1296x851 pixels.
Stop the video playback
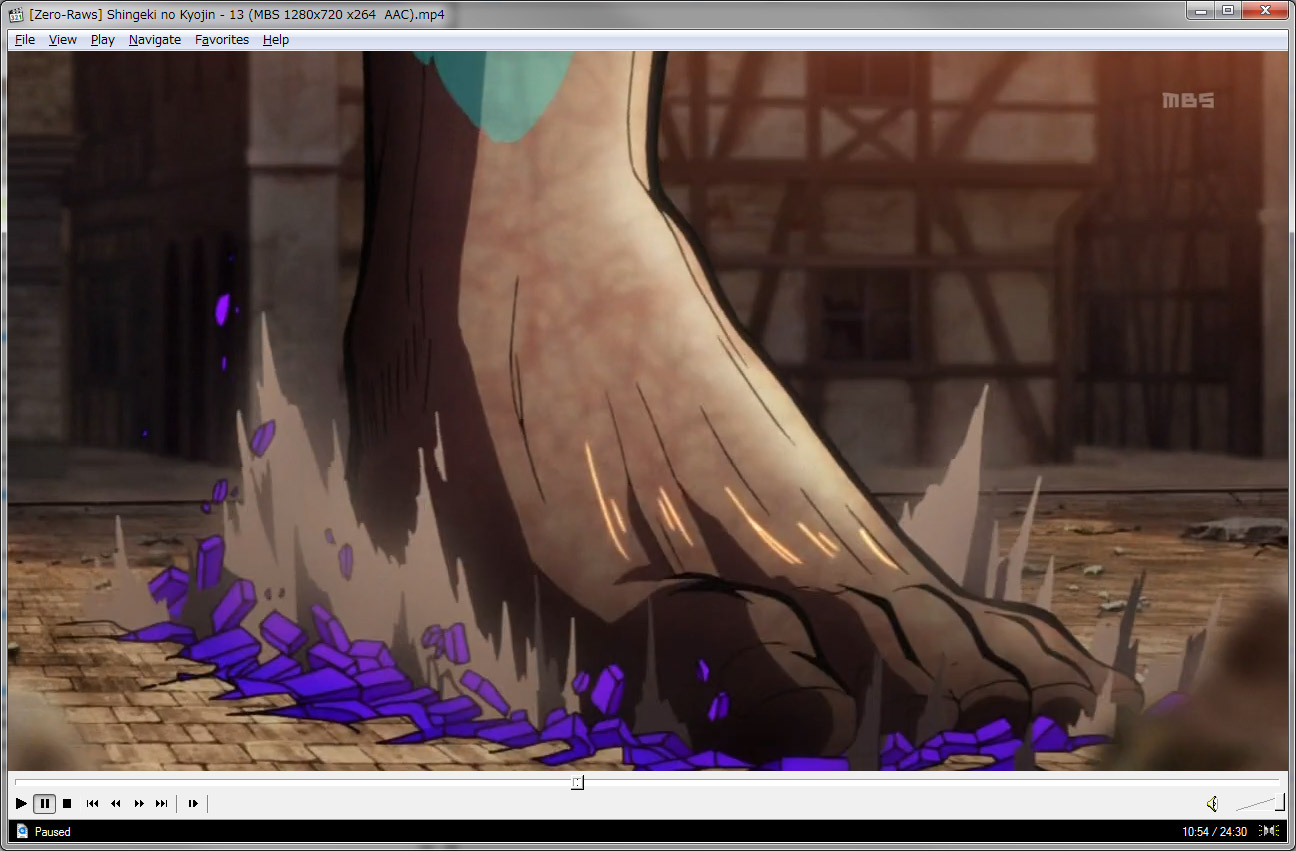[67, 803]
